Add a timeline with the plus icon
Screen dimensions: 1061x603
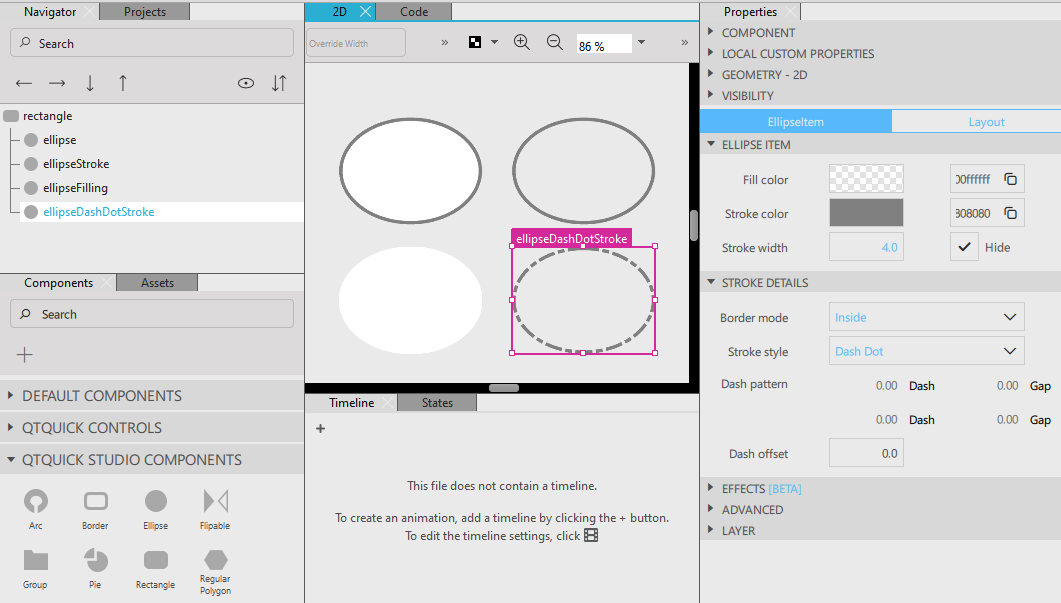click(x=320, y=429)
